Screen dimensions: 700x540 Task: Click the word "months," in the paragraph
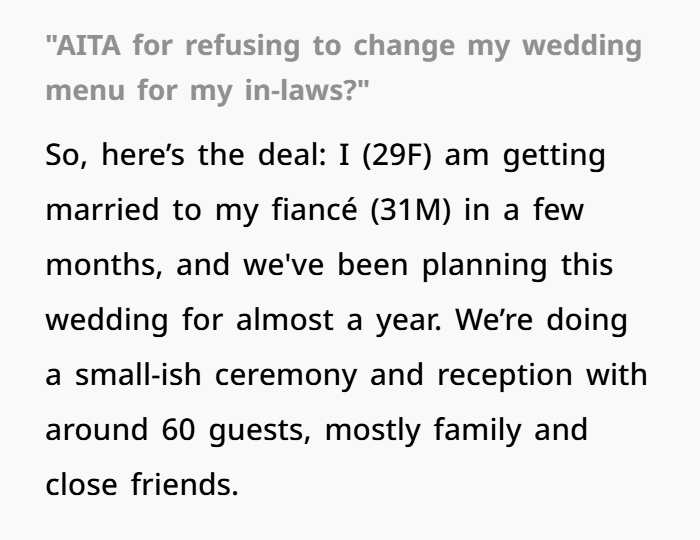(104, 265)
